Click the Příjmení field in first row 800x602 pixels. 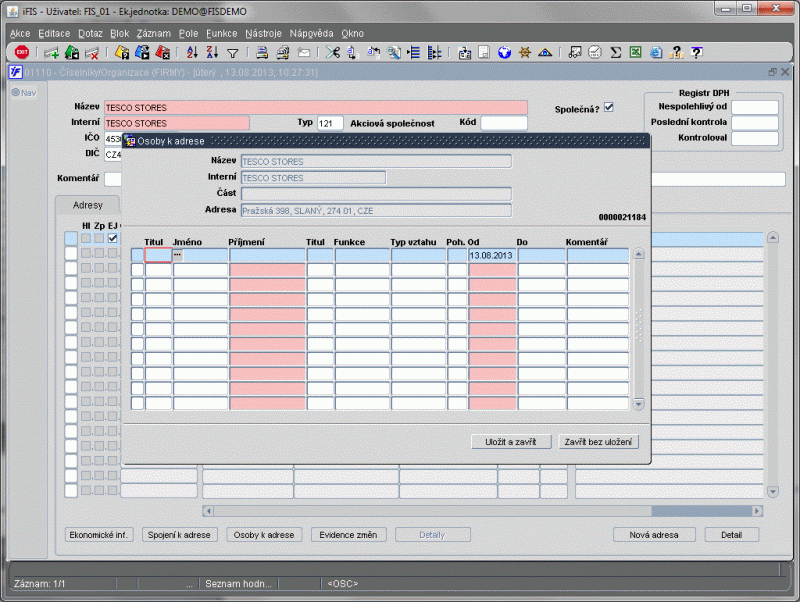click(266, 256)
